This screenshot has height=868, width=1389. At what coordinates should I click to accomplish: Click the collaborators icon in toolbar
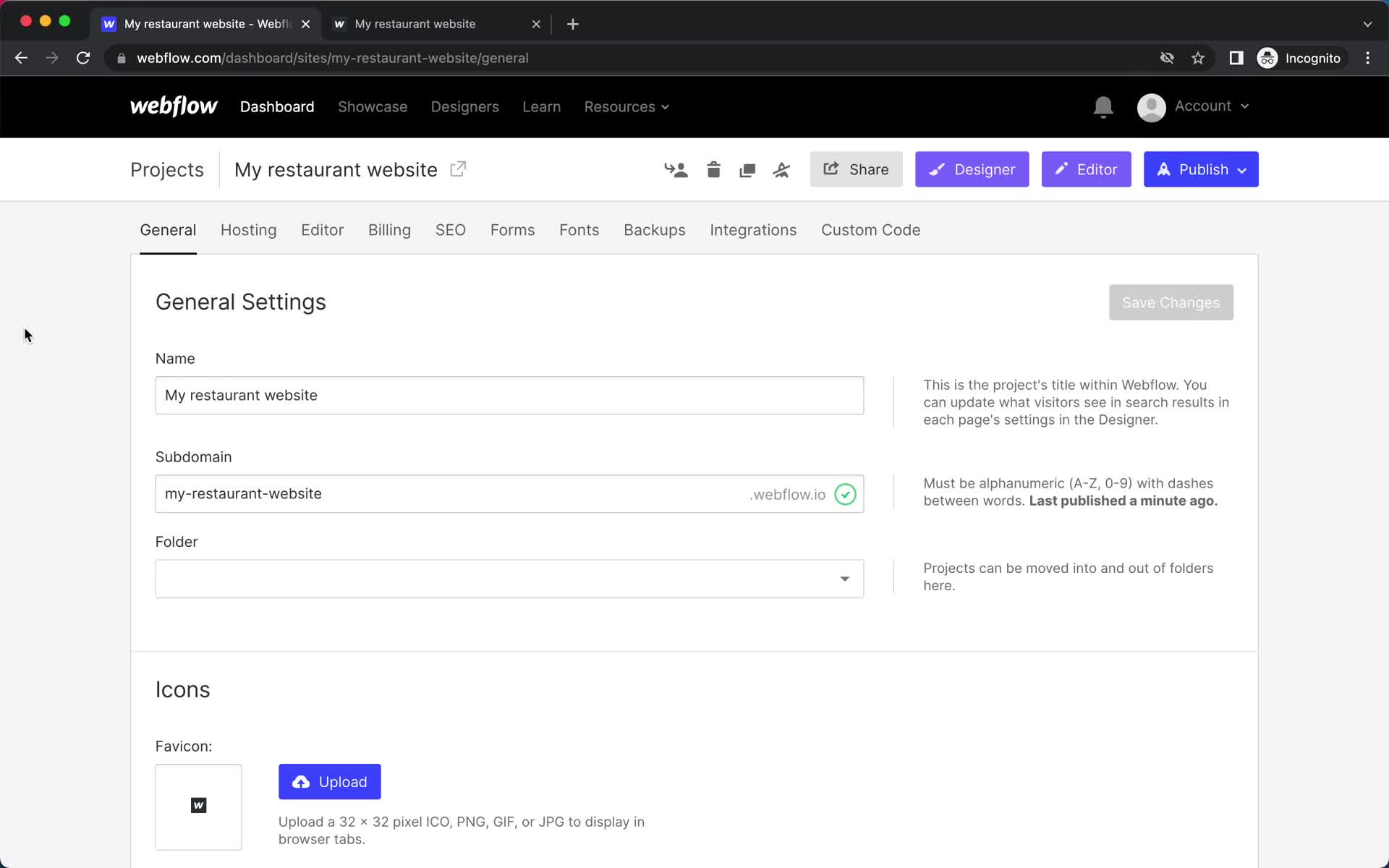tap(676, 169)
